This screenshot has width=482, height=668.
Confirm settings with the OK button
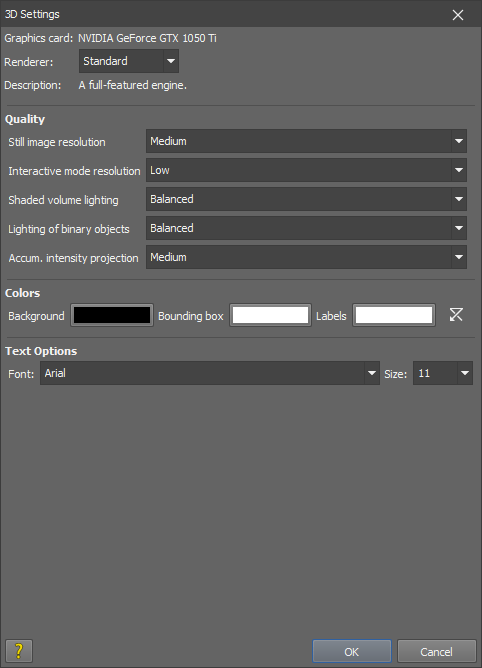(x=352, y=651)
